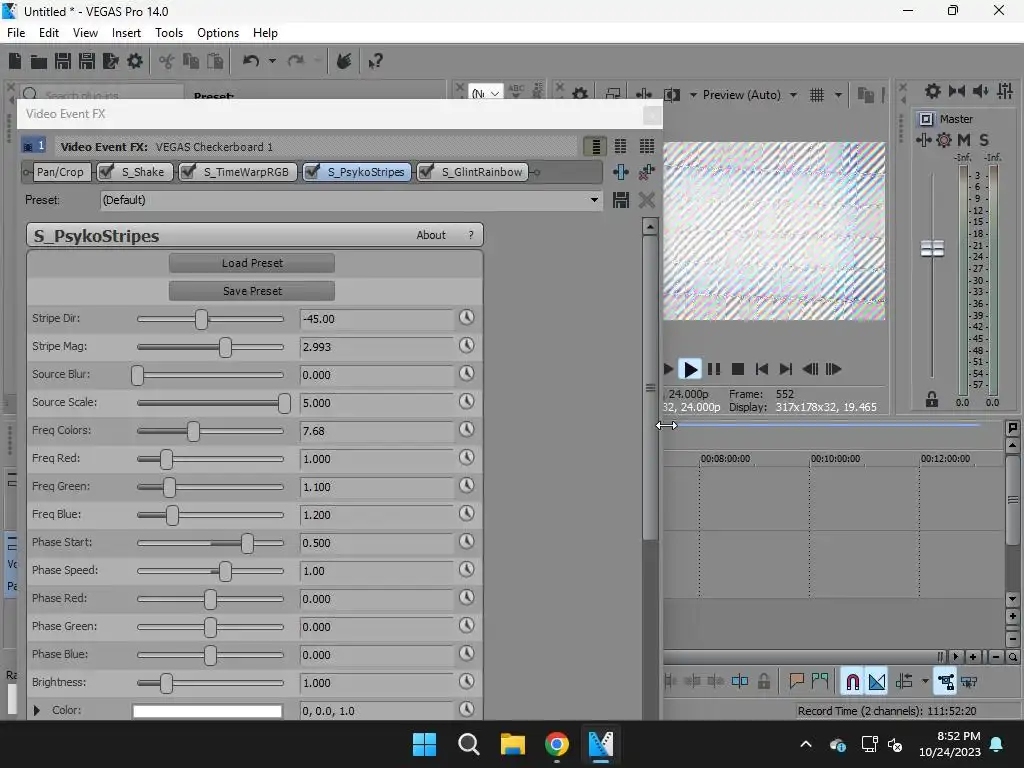Open the View menu
The height and width of the screenshot is (768, 1024).
point(86,33)
